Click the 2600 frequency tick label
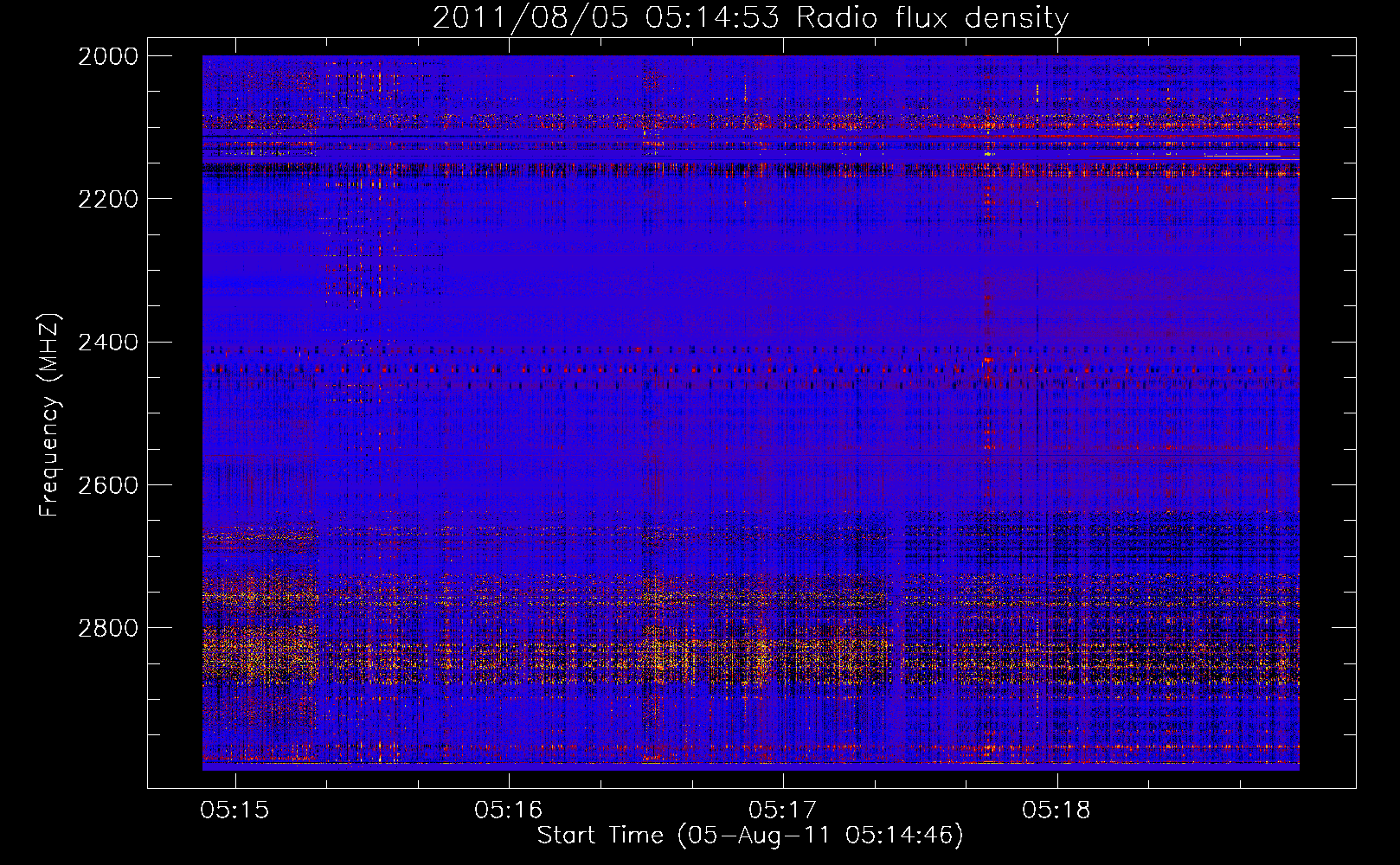 [x=108, y=485]
